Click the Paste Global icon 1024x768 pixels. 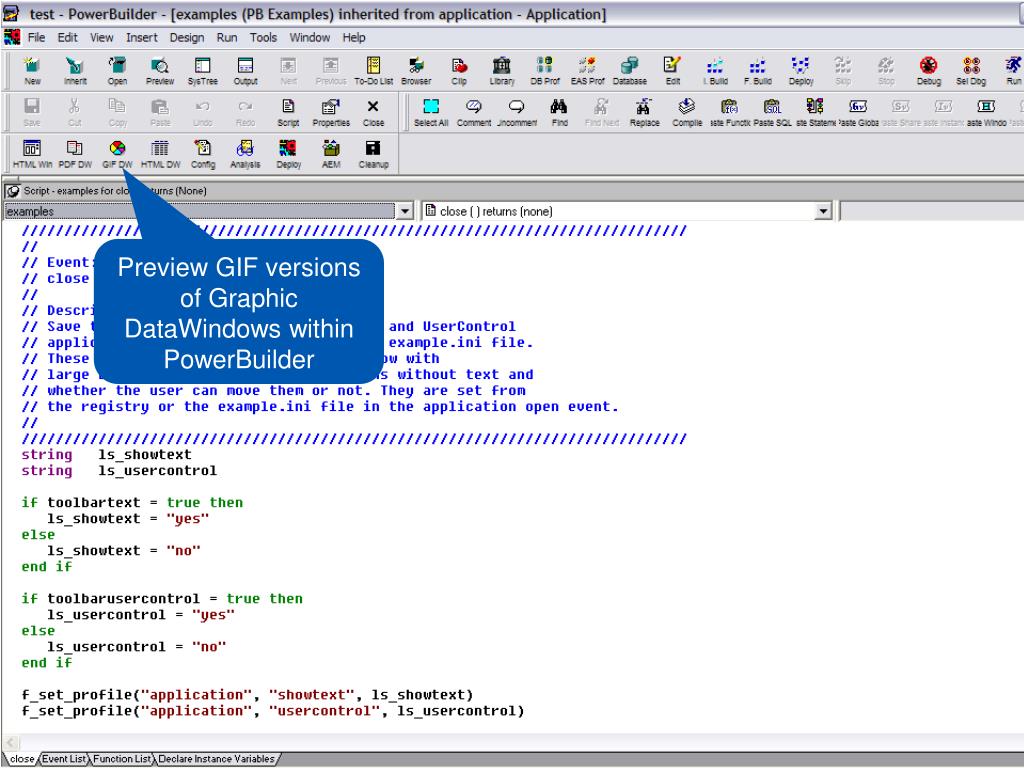point(858,112)
